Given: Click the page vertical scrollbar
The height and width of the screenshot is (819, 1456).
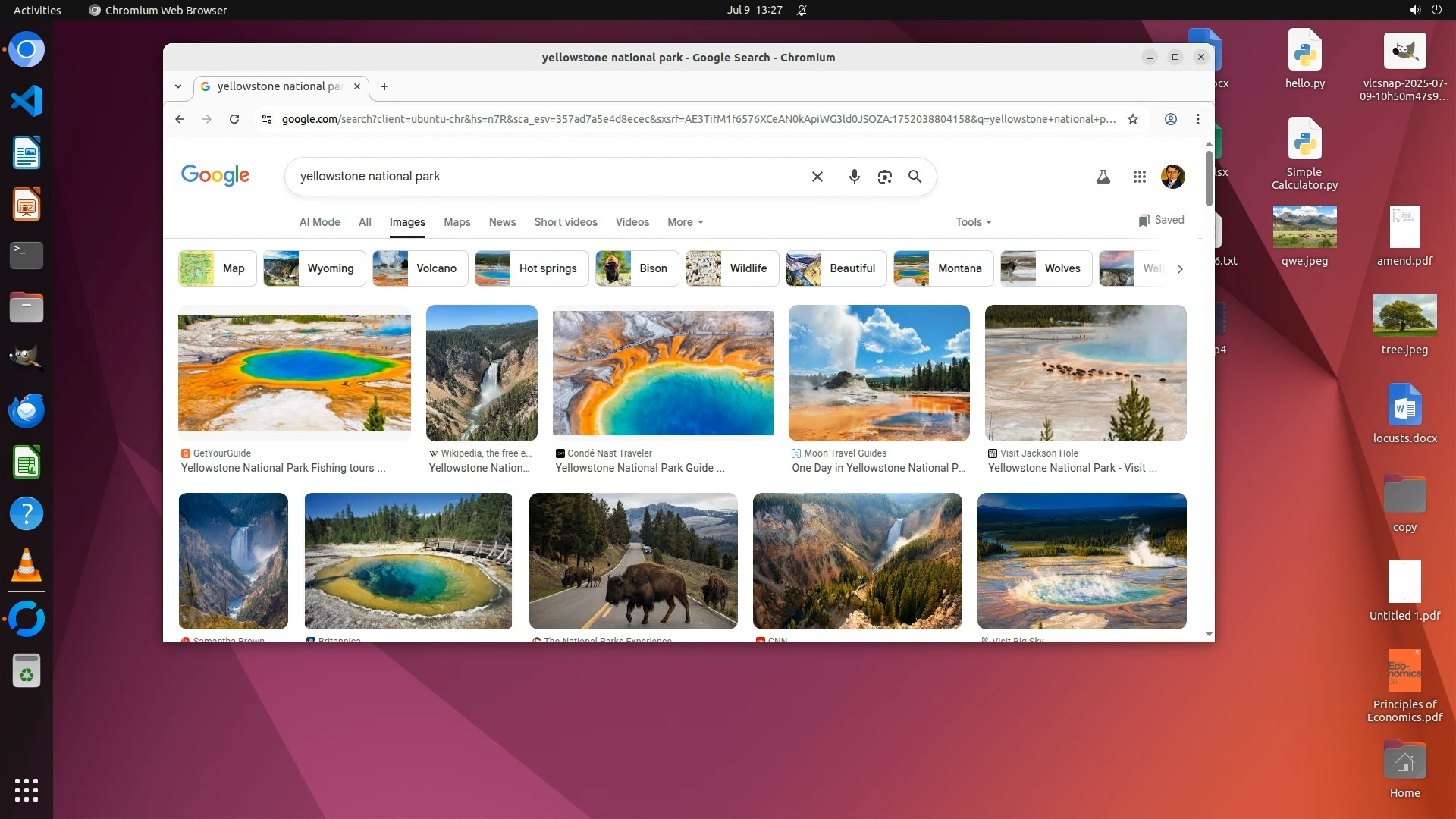Looking at the screenshot, I should tap(1208, 178).
